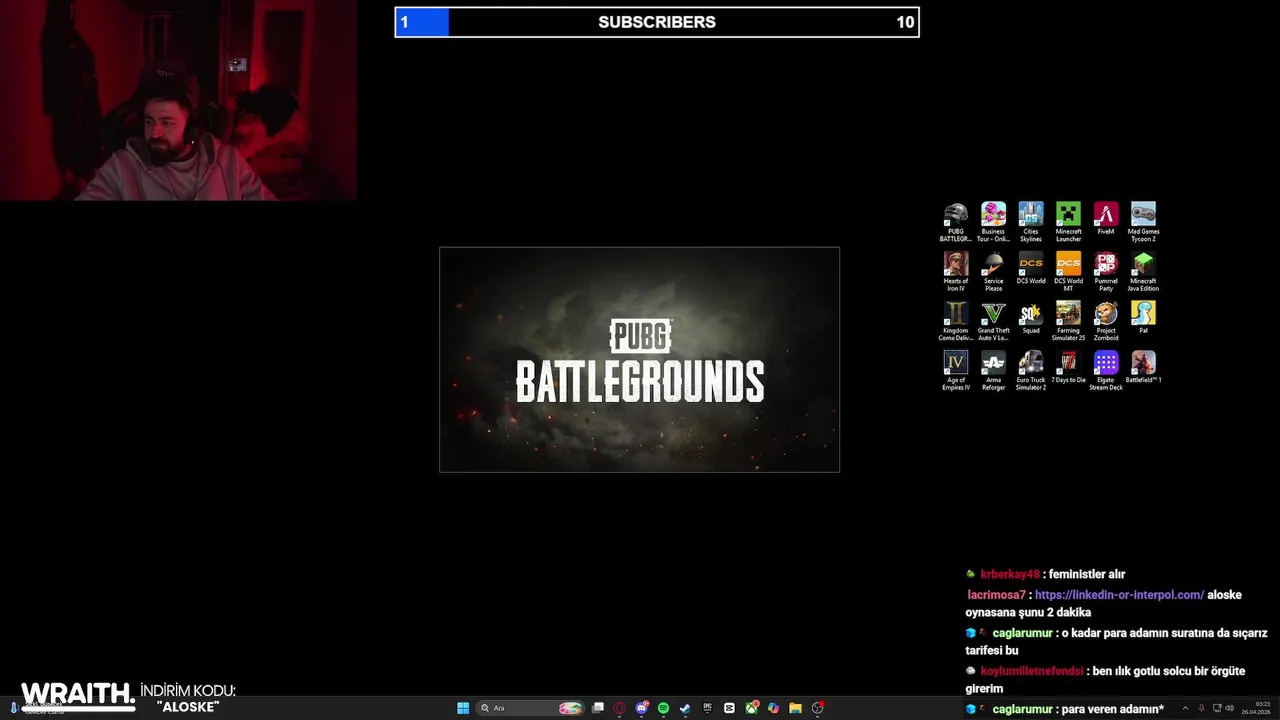Viewport: 1280px width, 720px height.
Task: Select Euro Truck Simulator 2 shortcut
Action: (1031, 370)
